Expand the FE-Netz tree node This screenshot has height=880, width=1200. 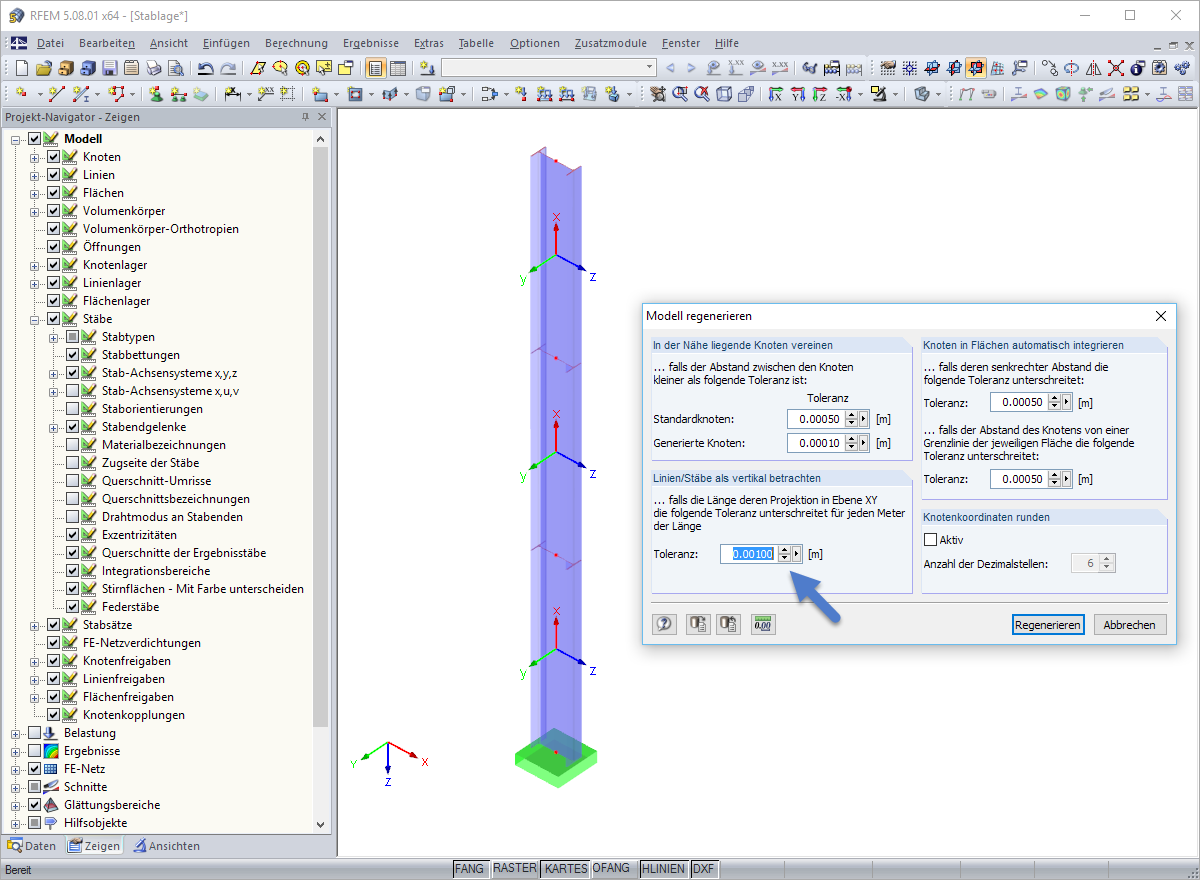point(16,769)
